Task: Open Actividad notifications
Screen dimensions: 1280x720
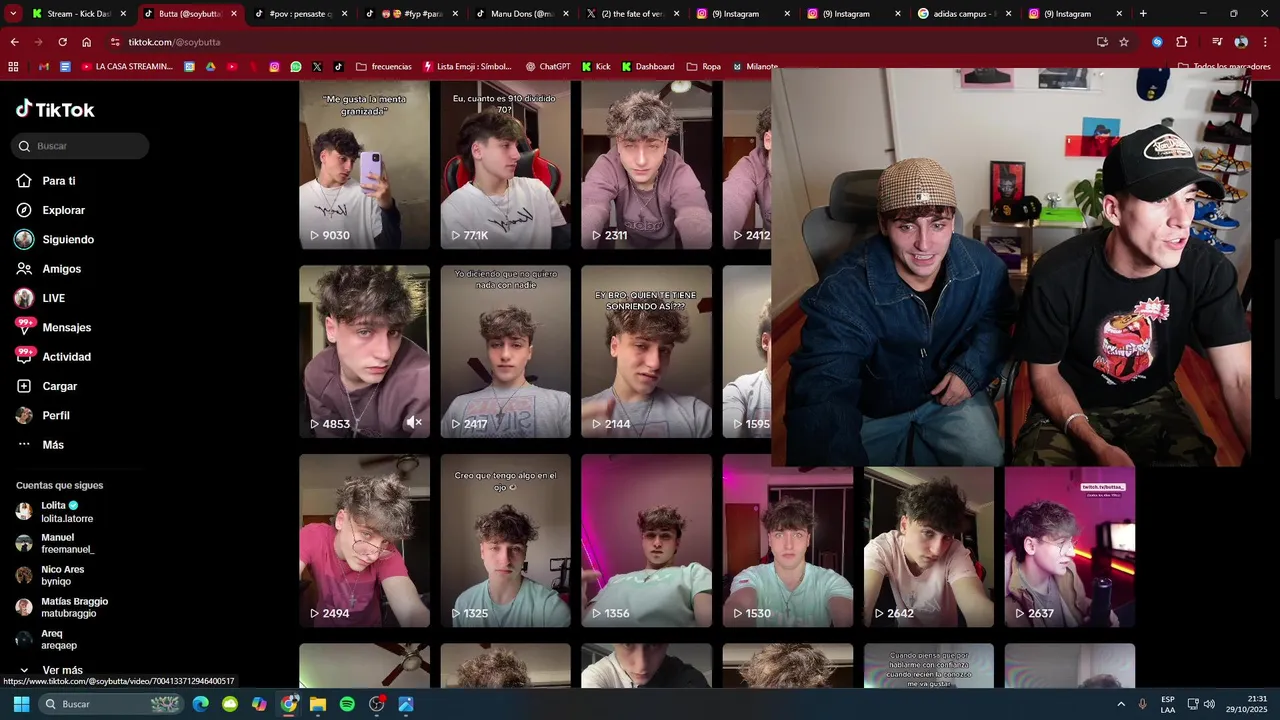Action: [53, 357]
